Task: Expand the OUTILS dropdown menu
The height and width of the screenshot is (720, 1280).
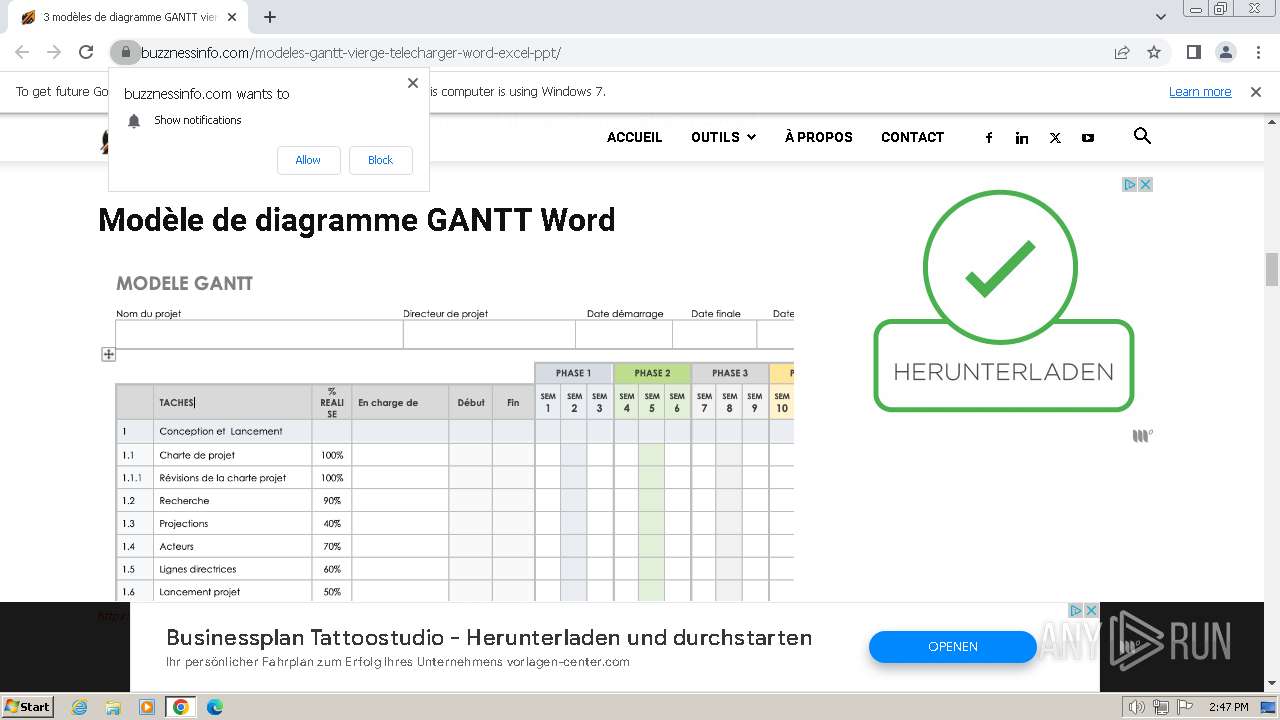Action: pyautogui.click(x=723, y=137)
